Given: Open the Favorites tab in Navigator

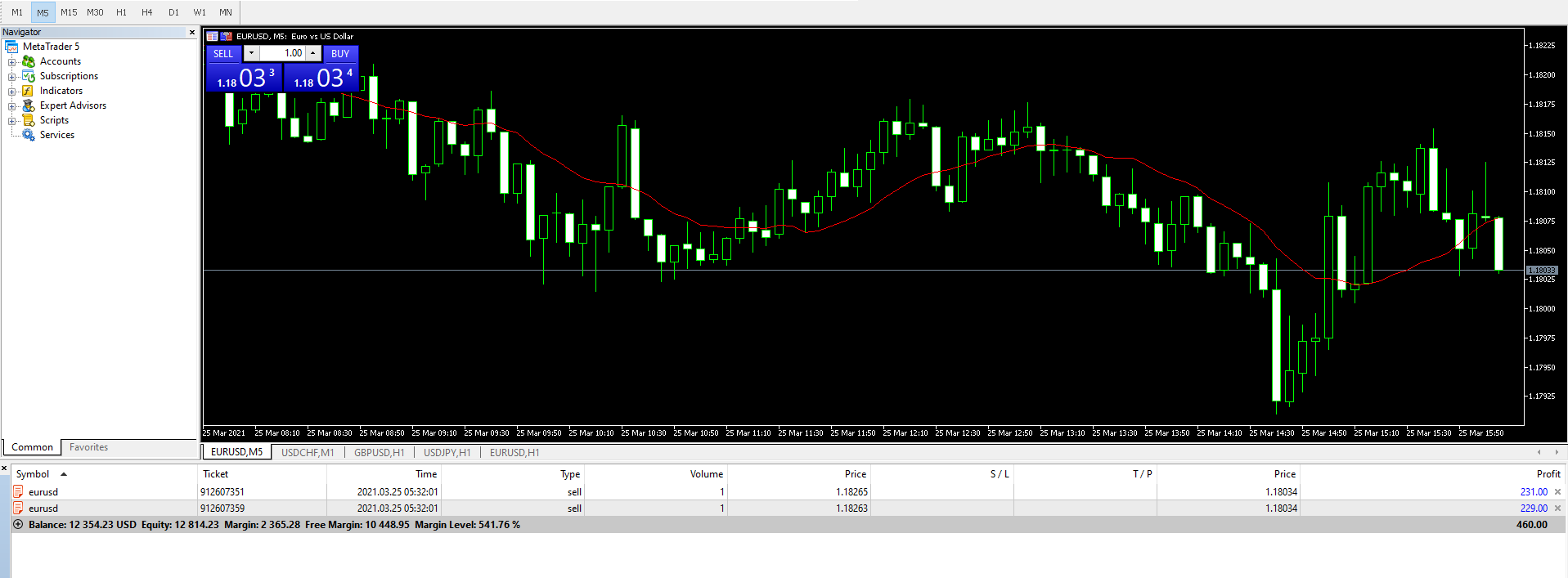Looking at the screenshot, I should [88, 447].
